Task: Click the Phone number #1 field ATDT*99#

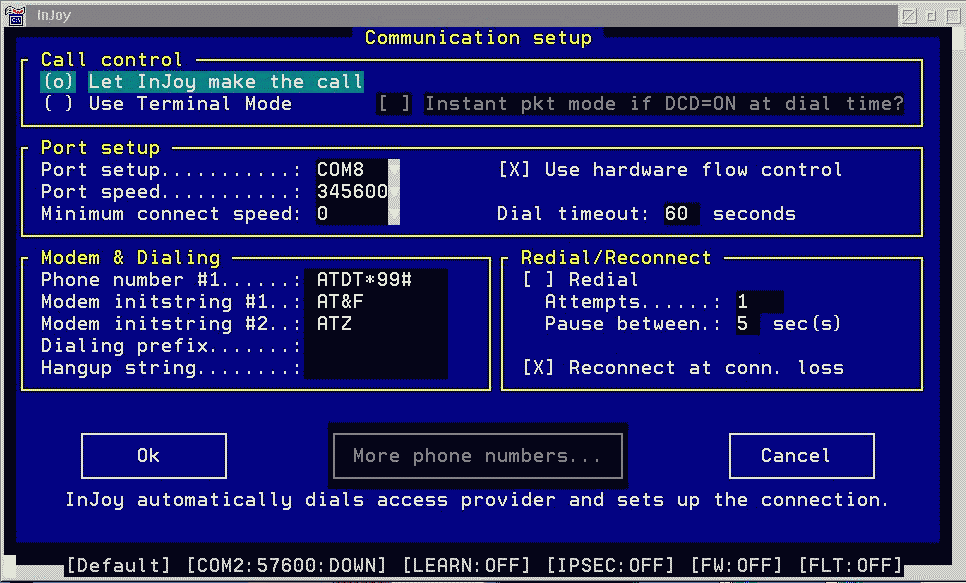Action: click(376, 280)
